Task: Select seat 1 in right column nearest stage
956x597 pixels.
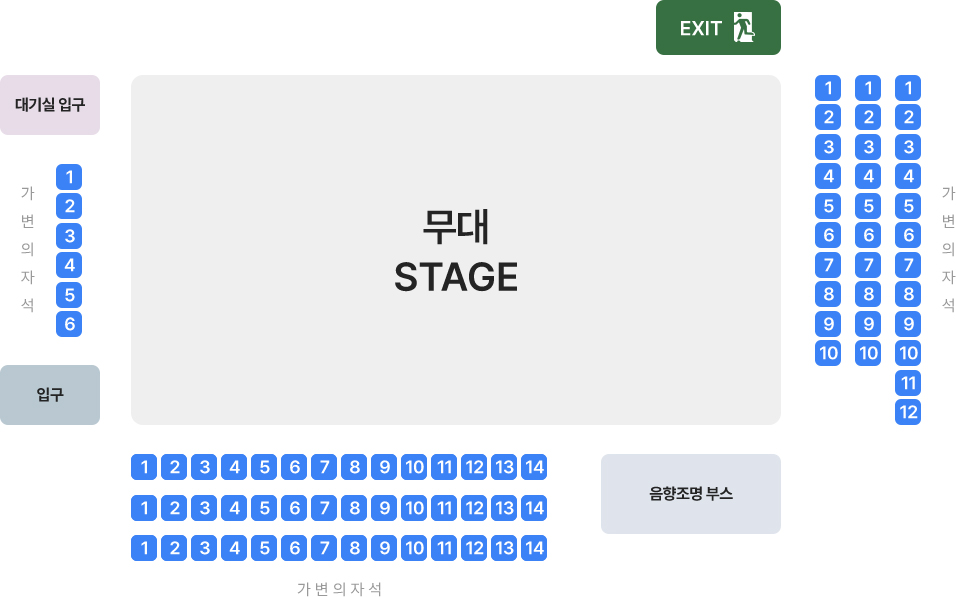Action: click(x=828, y=88)
